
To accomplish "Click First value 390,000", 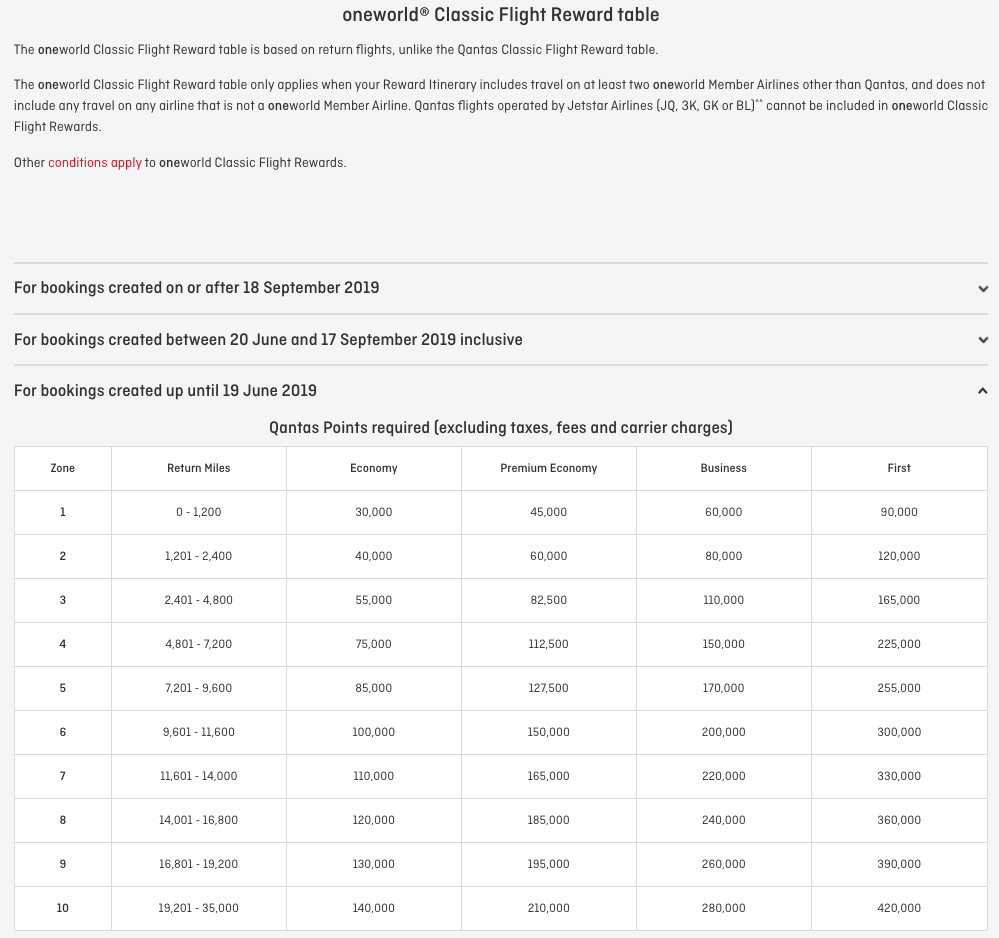I will pyautogui.click(x=899, y=863).
